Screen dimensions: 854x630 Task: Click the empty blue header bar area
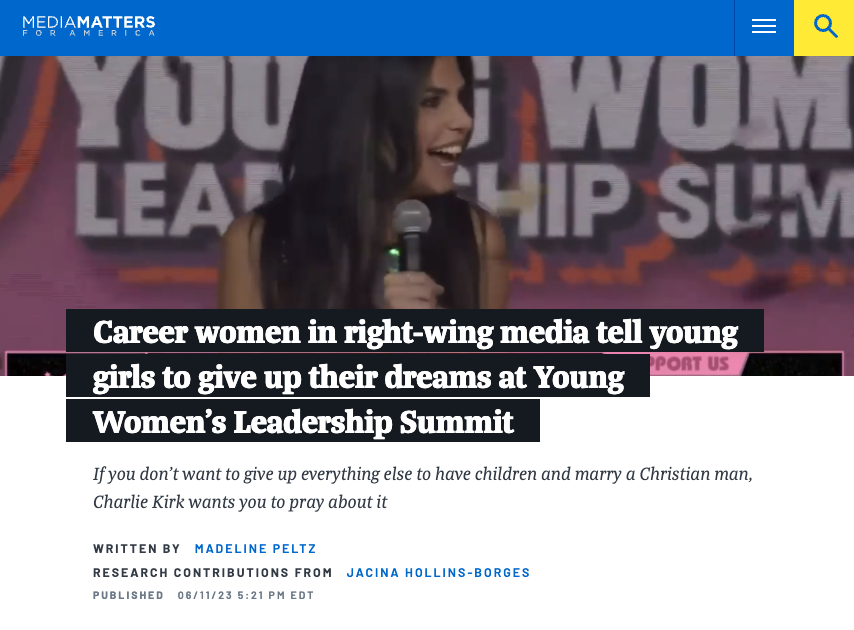450,27
